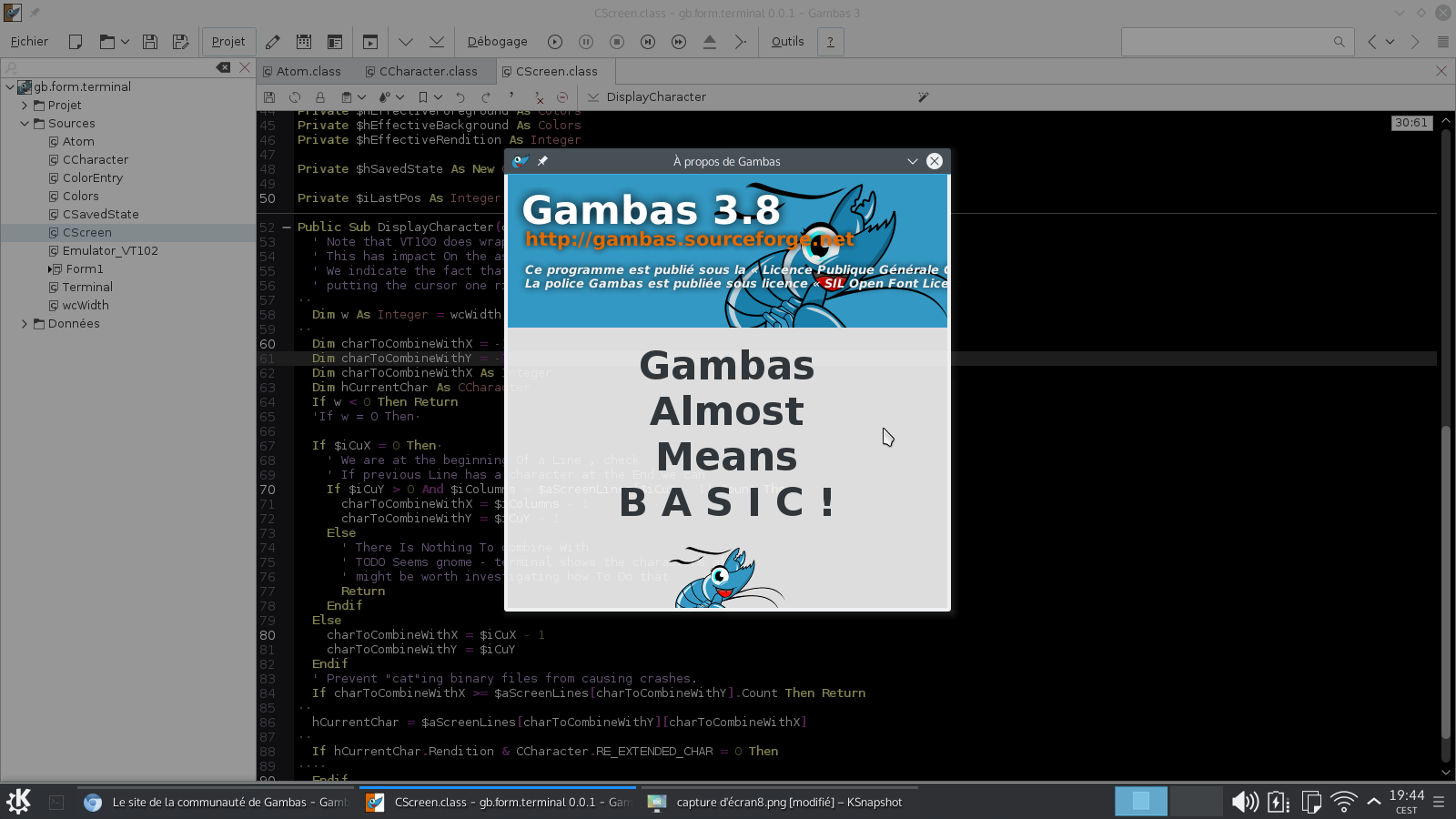Clear the project tree filter text

223,67
